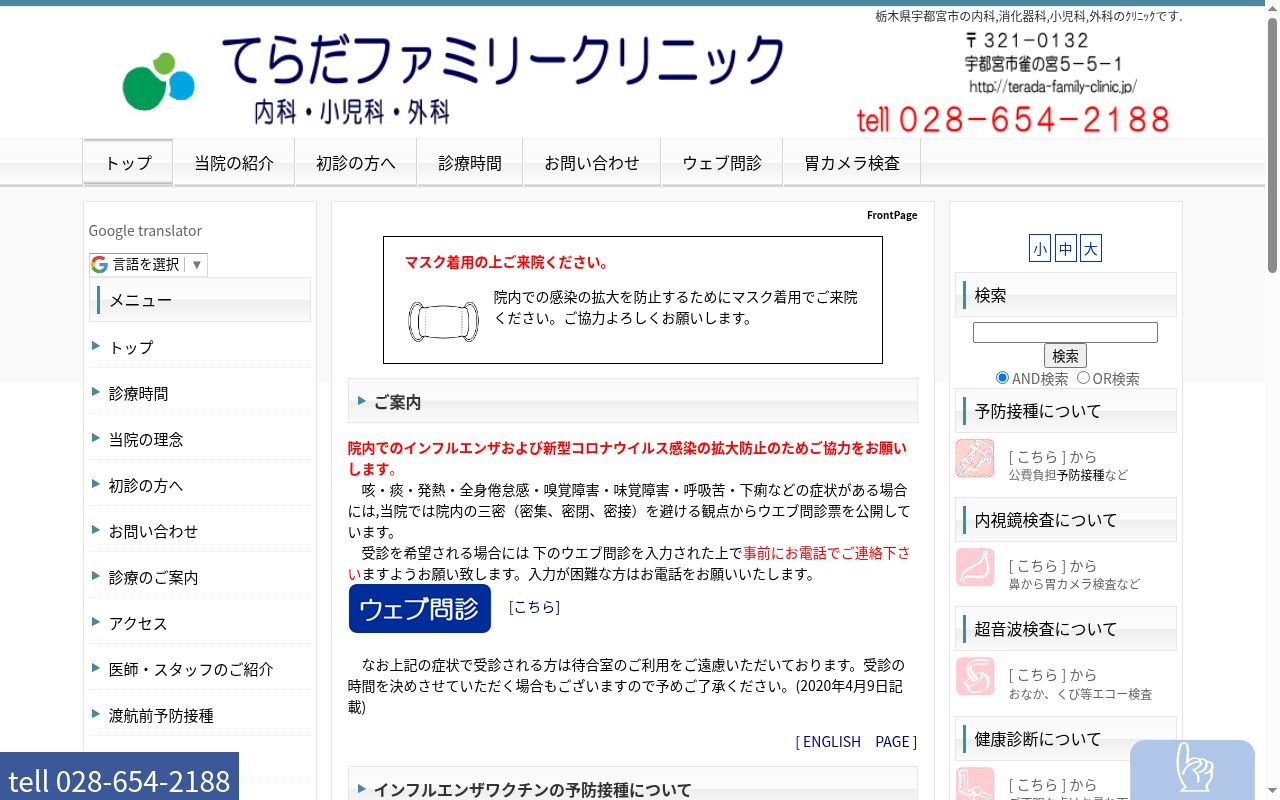Open 当院の紹介 in the top navigation
The width and height of the screenshot is (1280, 800).
[234, 162]
